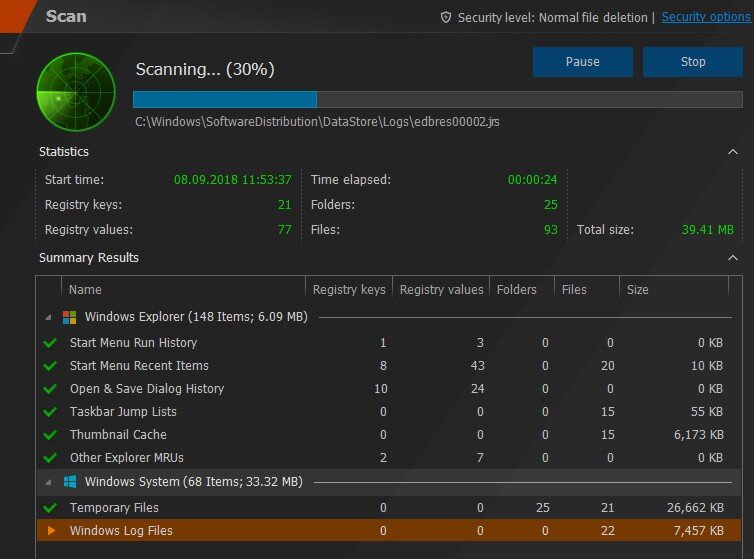
Task: Click the green checkmark for Temporary Files
Action: pos(50,508)
